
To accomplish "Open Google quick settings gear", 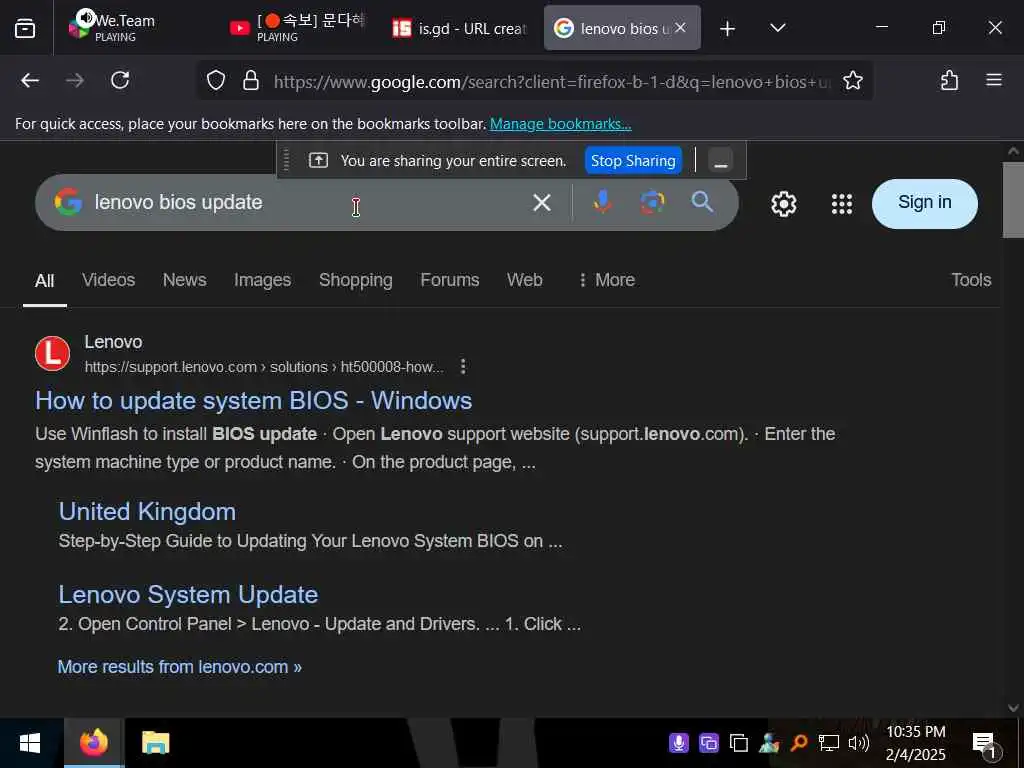I will coord(784,204).
